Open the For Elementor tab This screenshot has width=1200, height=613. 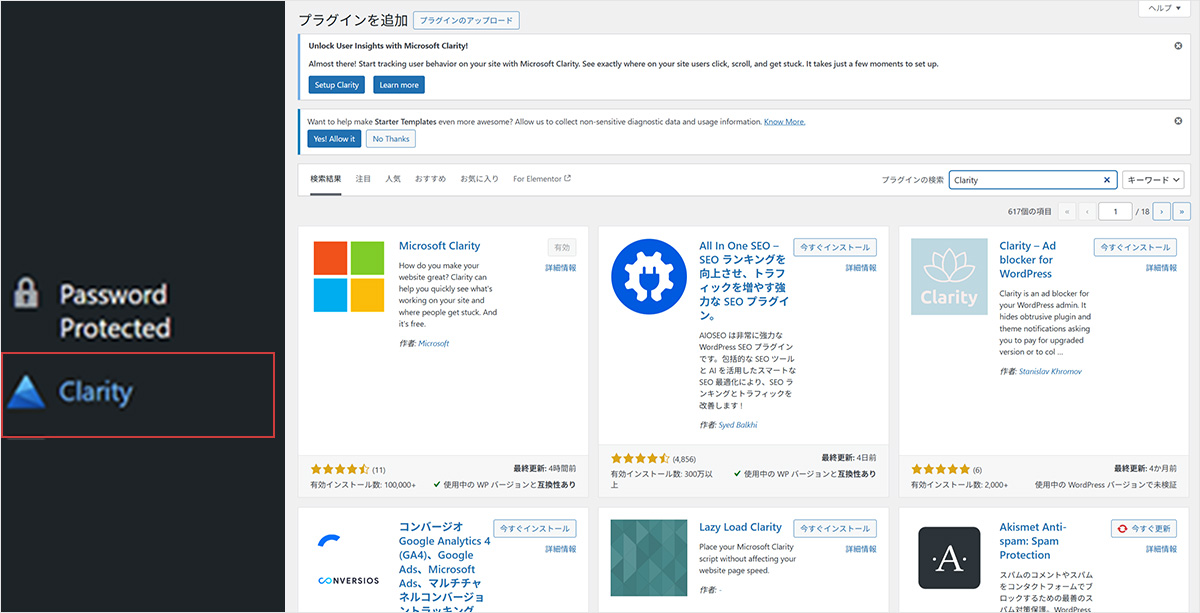click(542, 179)
